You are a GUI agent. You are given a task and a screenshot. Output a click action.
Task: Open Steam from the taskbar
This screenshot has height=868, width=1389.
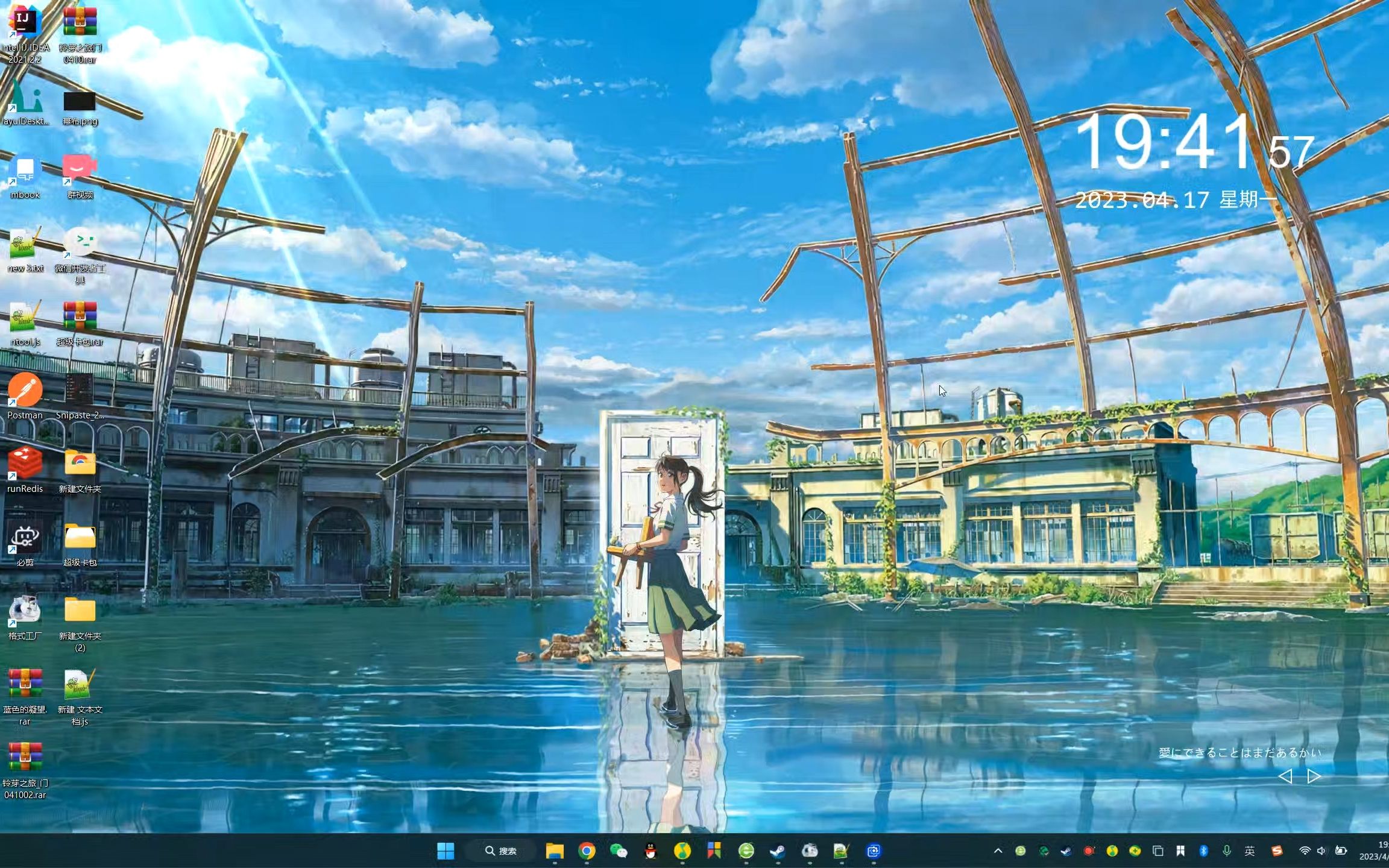pyautogui.click(x=778, y=851)
